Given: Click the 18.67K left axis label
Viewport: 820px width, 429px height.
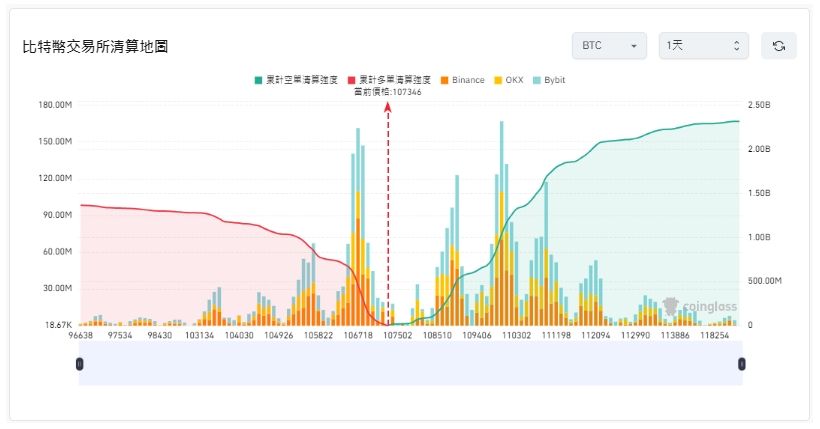Looking at the screenshot, I should pyautogui.click(x=59, y=325).
